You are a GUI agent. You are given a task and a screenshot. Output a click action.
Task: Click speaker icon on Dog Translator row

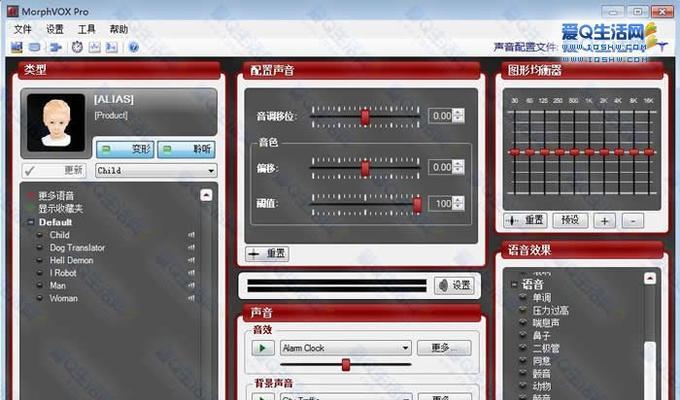(x=191, y=247)
